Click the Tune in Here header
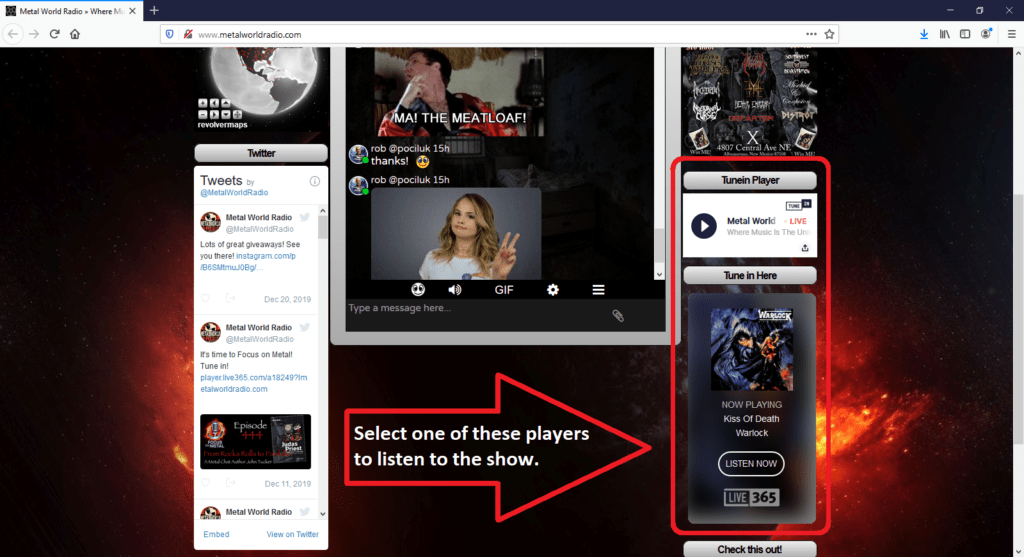 click(750, 276)
